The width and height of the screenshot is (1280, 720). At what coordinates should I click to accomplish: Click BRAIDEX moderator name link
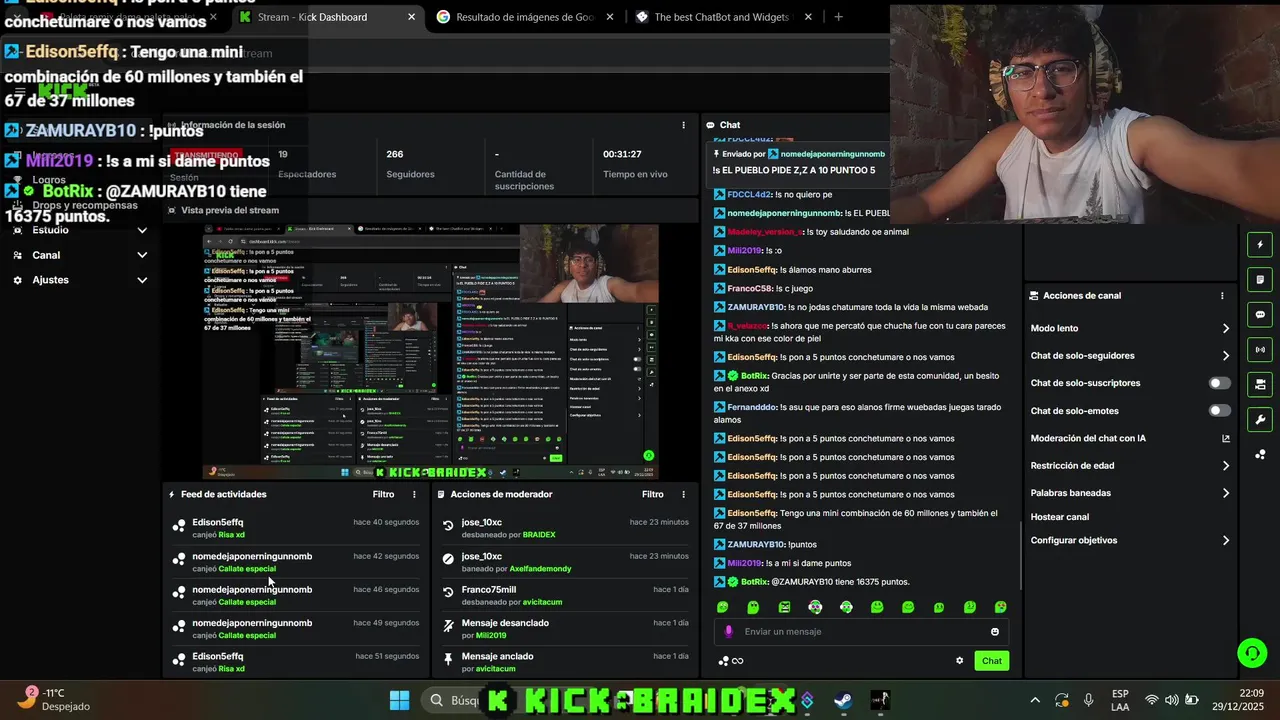(x=539, y=535)
